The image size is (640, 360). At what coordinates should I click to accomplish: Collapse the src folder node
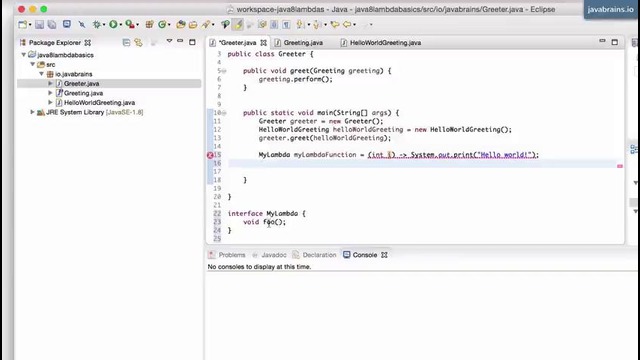click(x=33, y=64)
